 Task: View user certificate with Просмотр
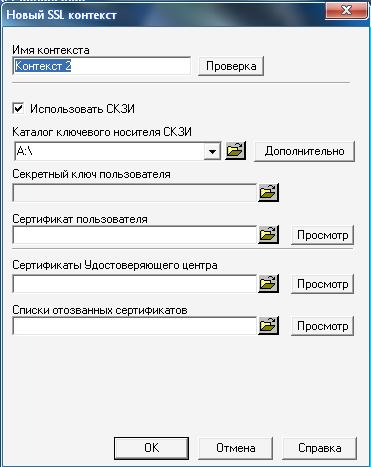(x=322, y=235)
